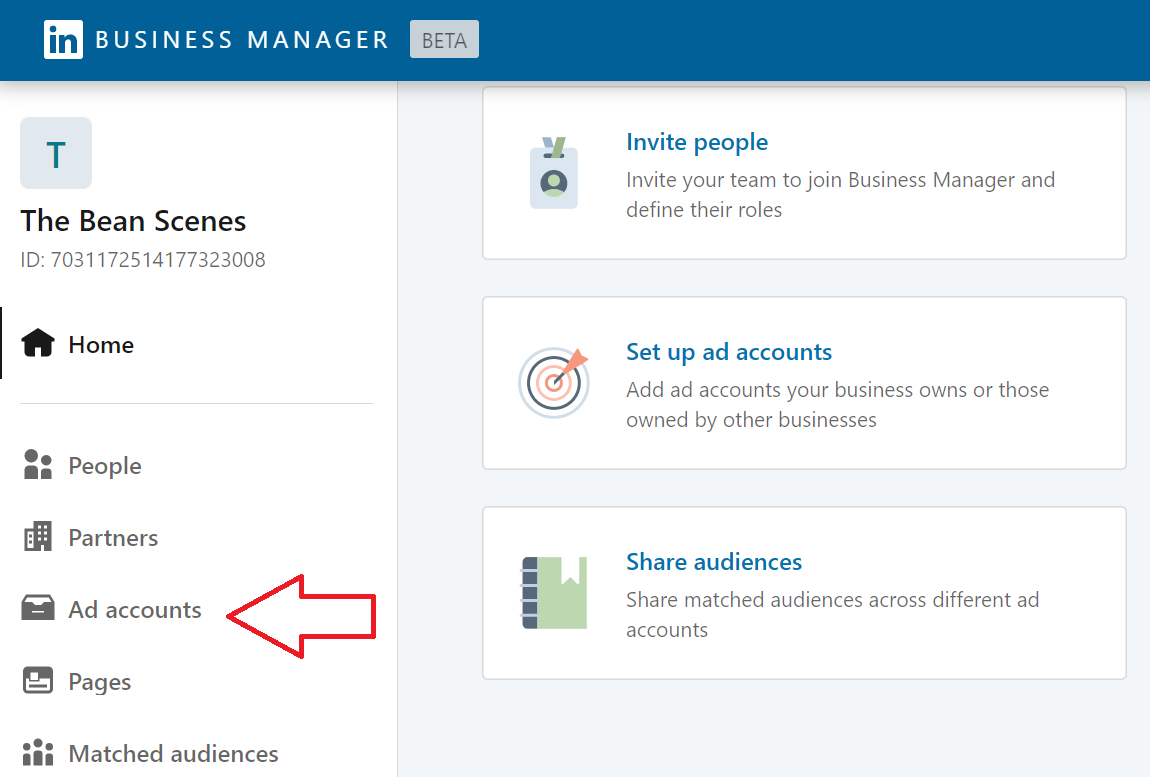The height and width of the screenshot is (777, 1150).
Task: Click The Bean Scenes business name
Action: coord(133,221)
